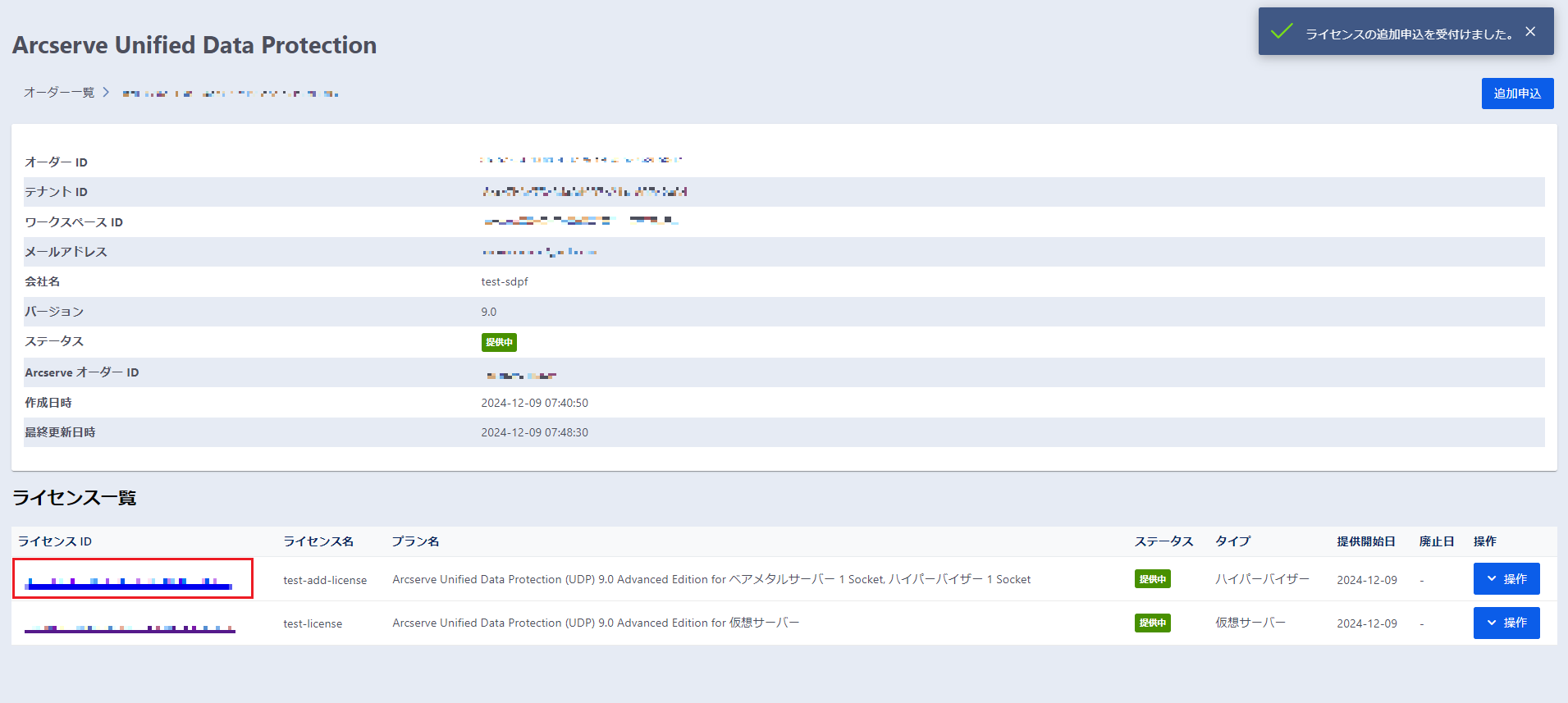Screen dimensions: 1568x703
Task: Click the テナント ID label
Action: tap(56, 192)
